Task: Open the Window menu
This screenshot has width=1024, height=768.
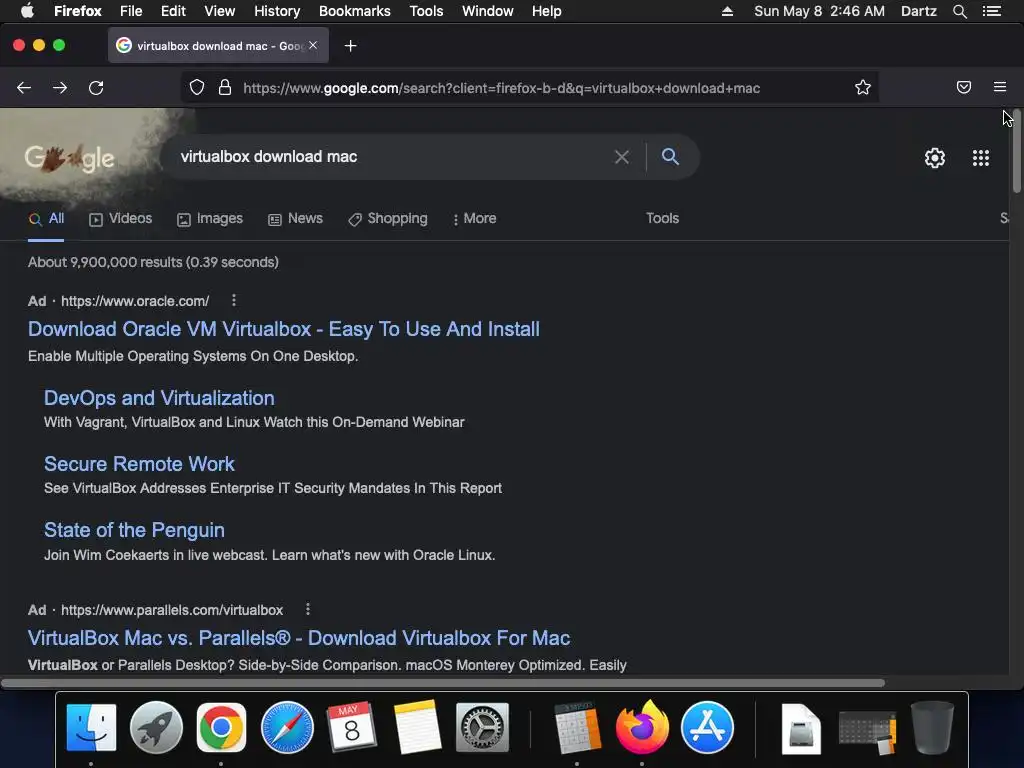Action: (x=488, y=11)
